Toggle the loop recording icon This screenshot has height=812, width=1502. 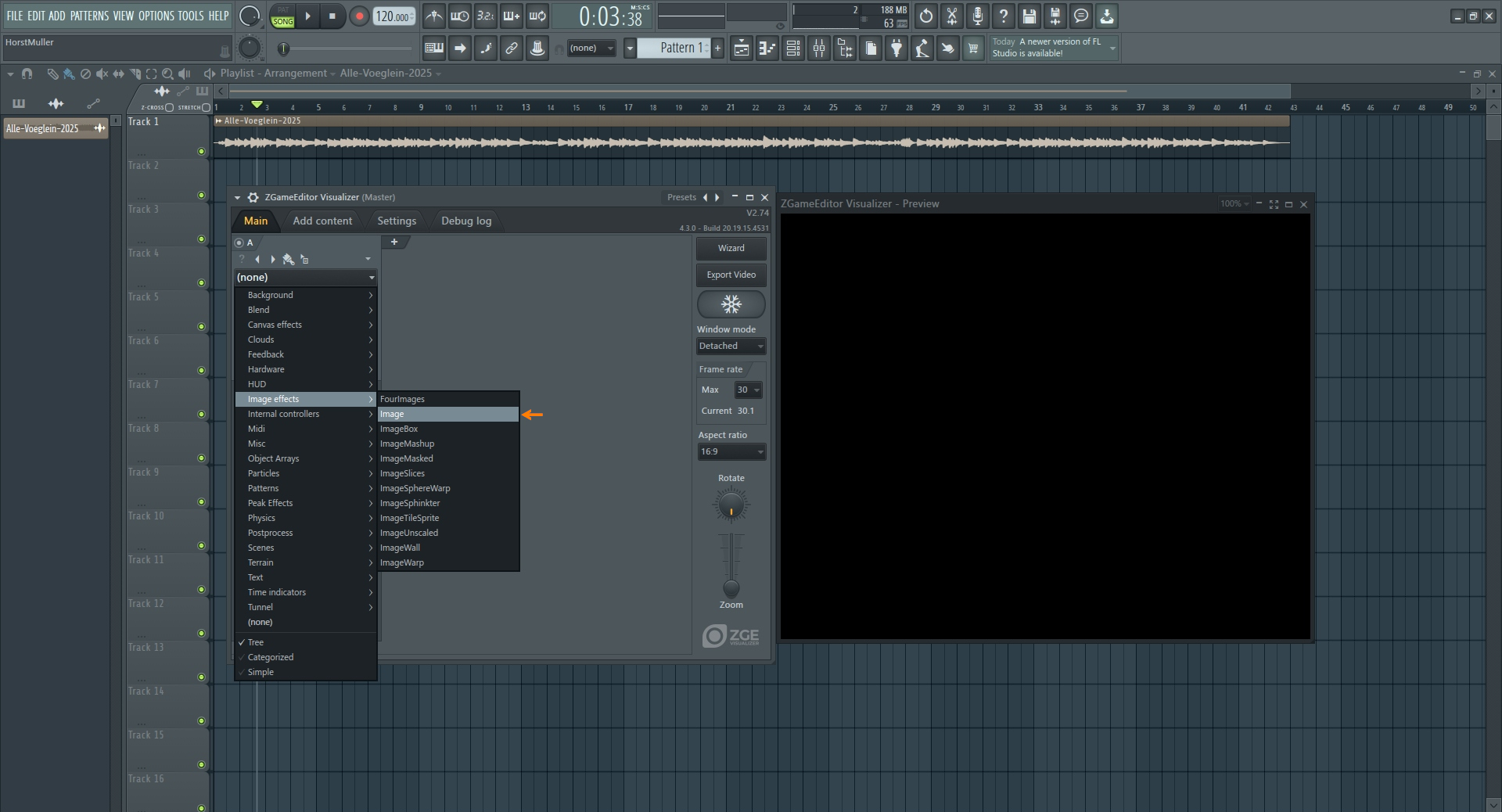(x=537, y=16)
